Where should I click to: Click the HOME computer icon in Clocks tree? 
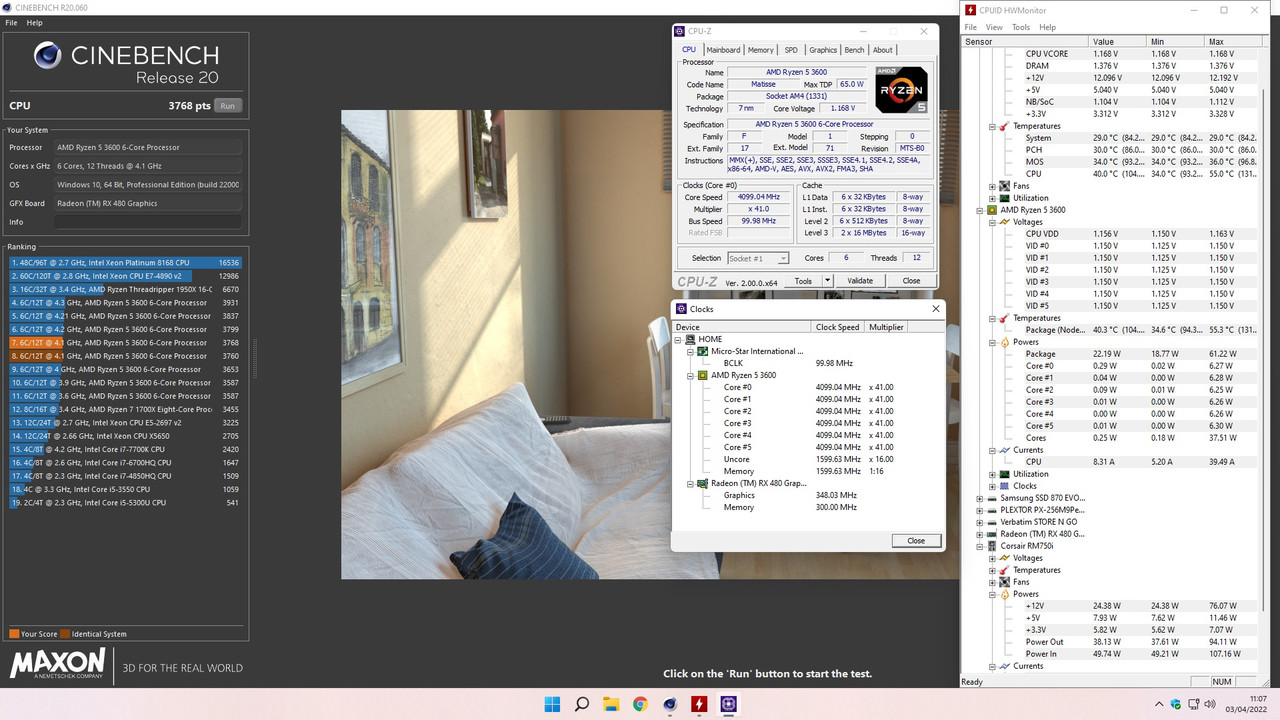coord(691,339)
